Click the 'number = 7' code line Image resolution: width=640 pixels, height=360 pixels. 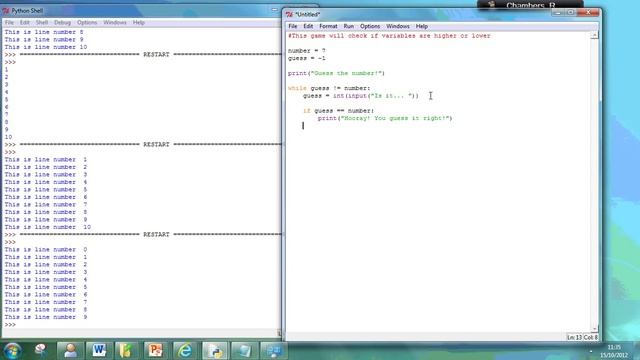click(307, 51)
